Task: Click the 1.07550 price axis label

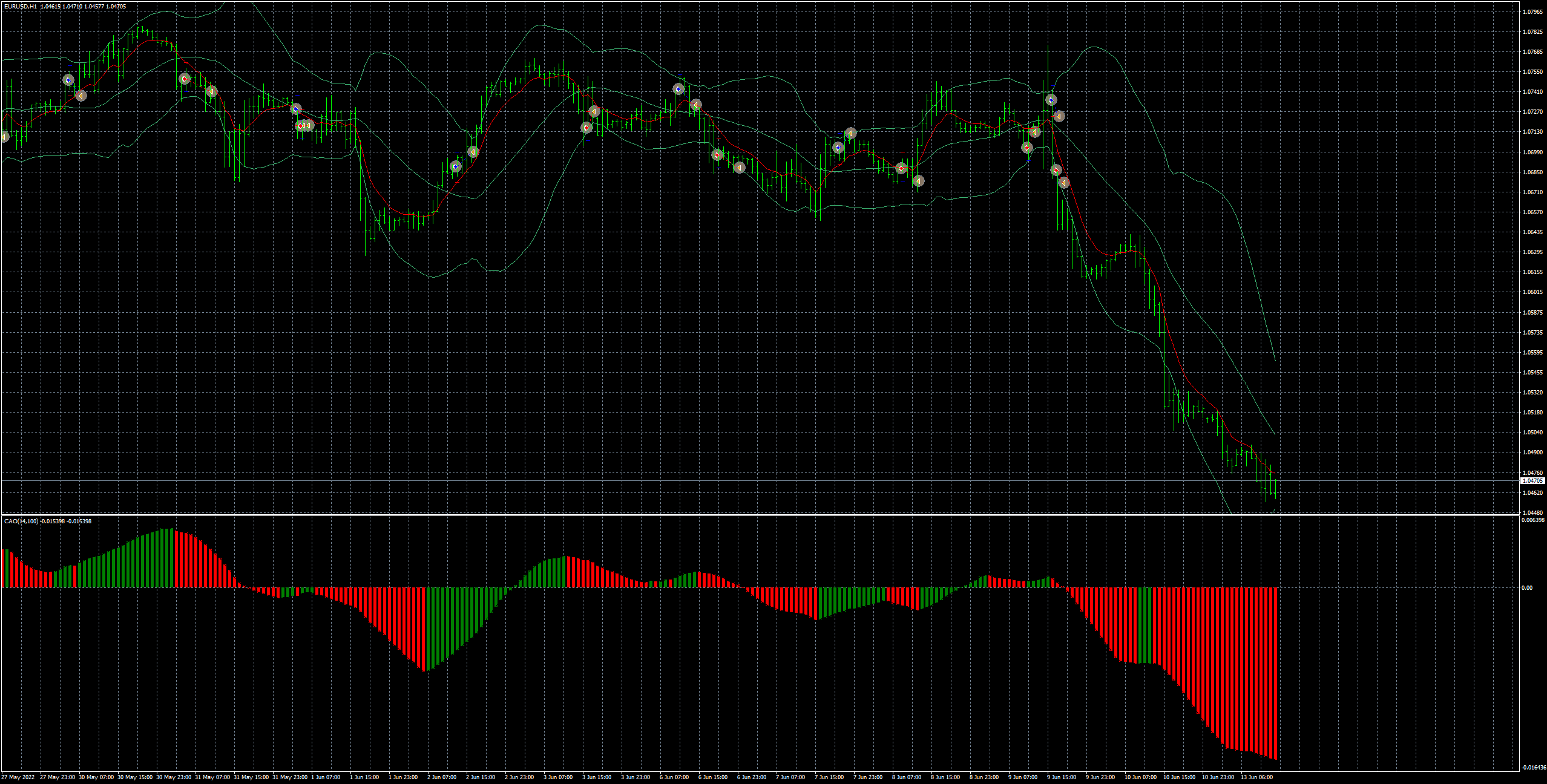Action: coord(1532,71)
